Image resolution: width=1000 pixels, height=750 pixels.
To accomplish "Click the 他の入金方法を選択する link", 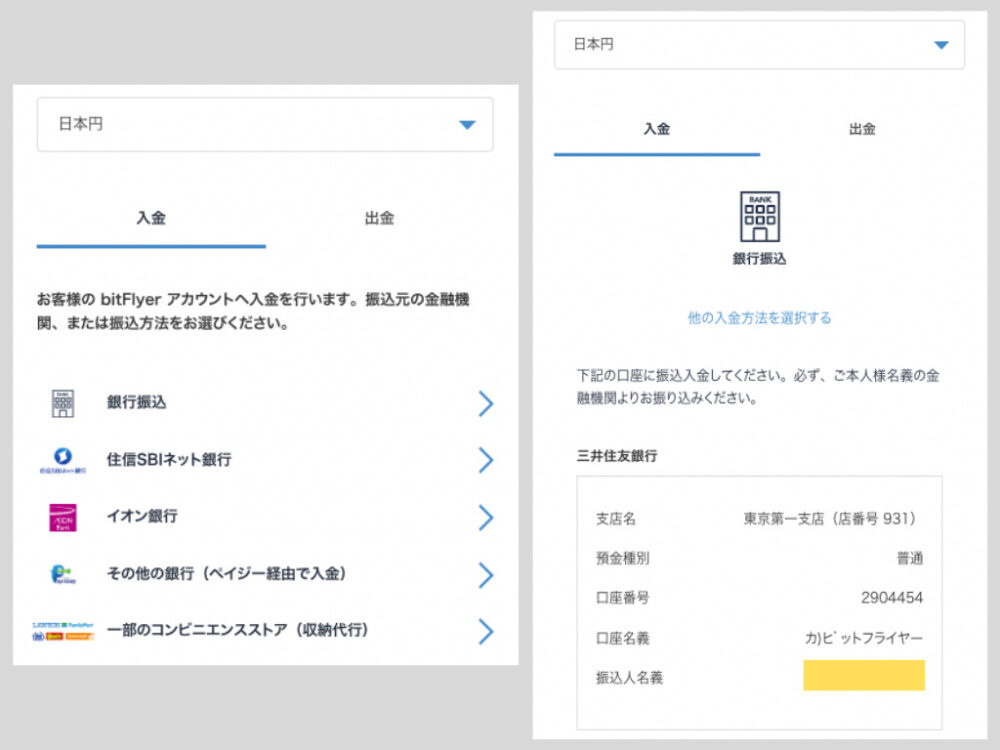I will tap(759, 318).
